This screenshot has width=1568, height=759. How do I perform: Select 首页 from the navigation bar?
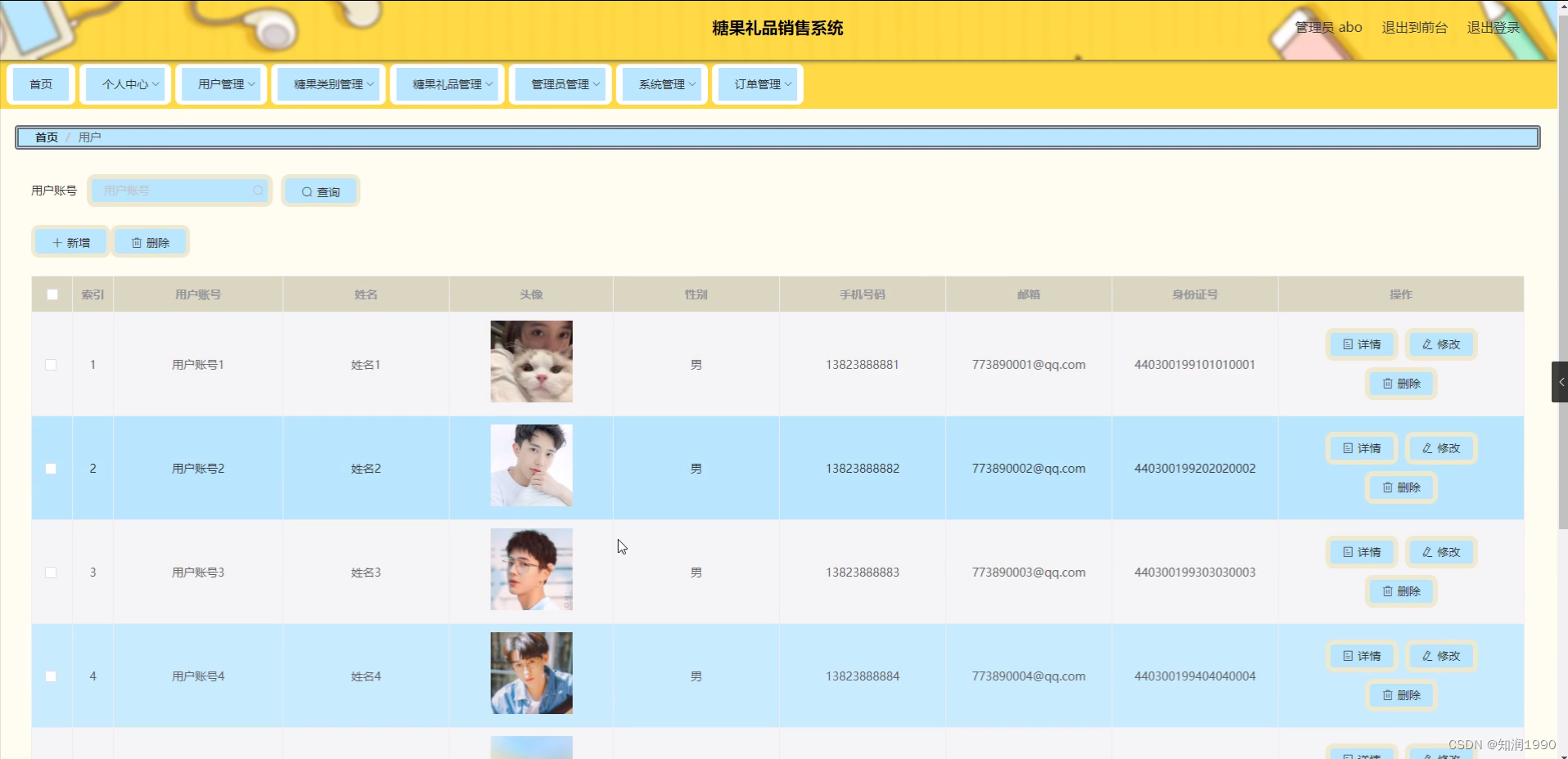click(x=41, y=83)
